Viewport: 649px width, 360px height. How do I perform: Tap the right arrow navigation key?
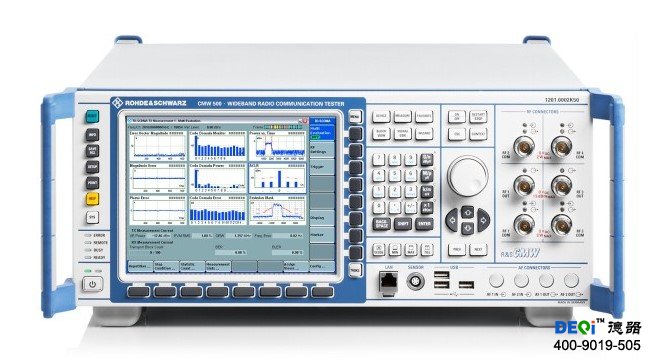483,221
